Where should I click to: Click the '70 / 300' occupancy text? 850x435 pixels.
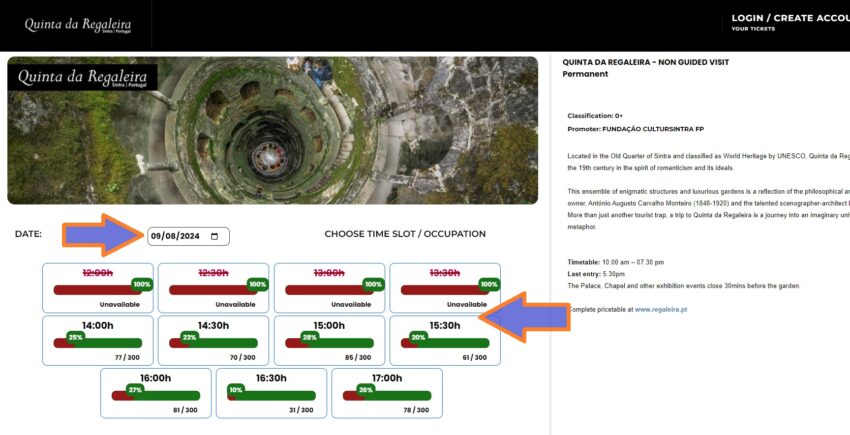[242, 357]
